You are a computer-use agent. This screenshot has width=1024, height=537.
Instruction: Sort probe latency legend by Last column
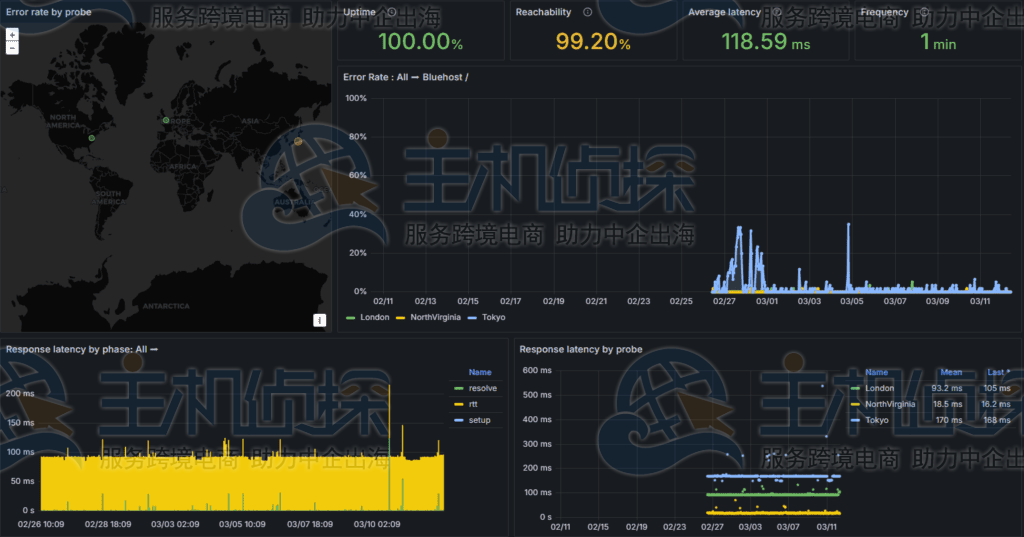(996, 372)
